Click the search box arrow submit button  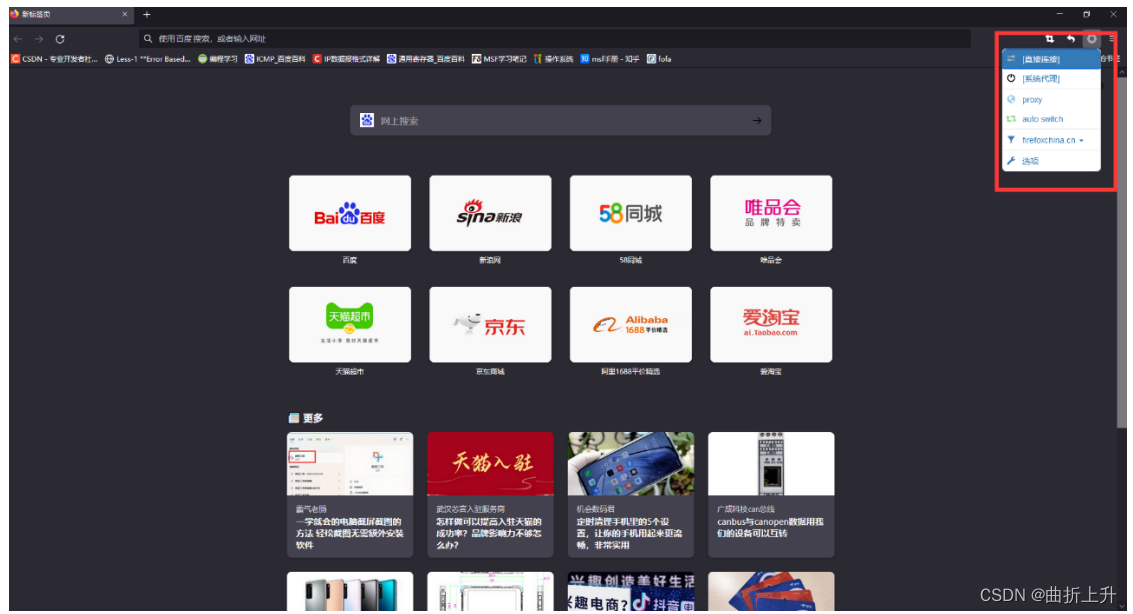757,121
